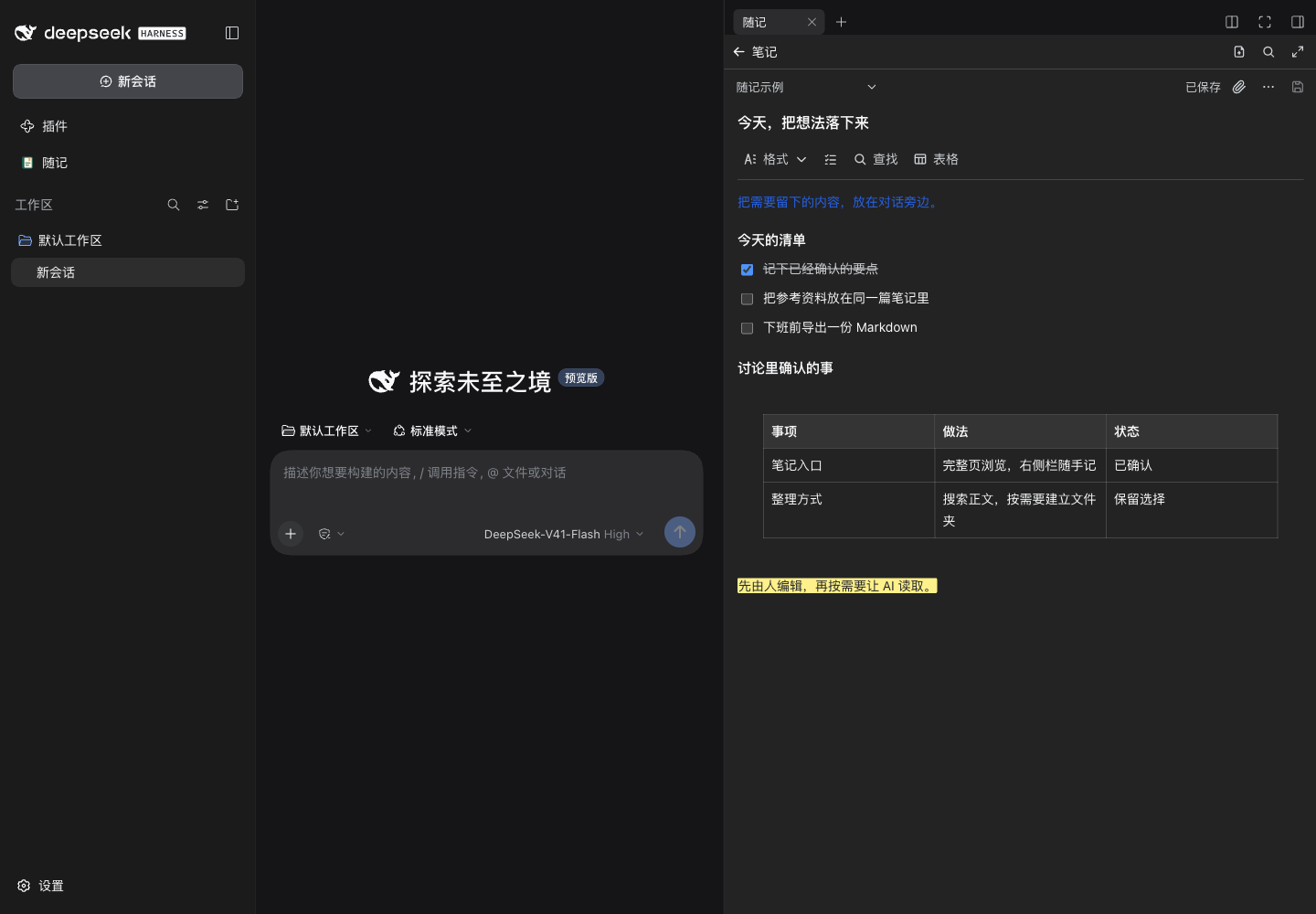Send message with arrow button
This screenshot has width=1316, height=914.
coord(680,532)
